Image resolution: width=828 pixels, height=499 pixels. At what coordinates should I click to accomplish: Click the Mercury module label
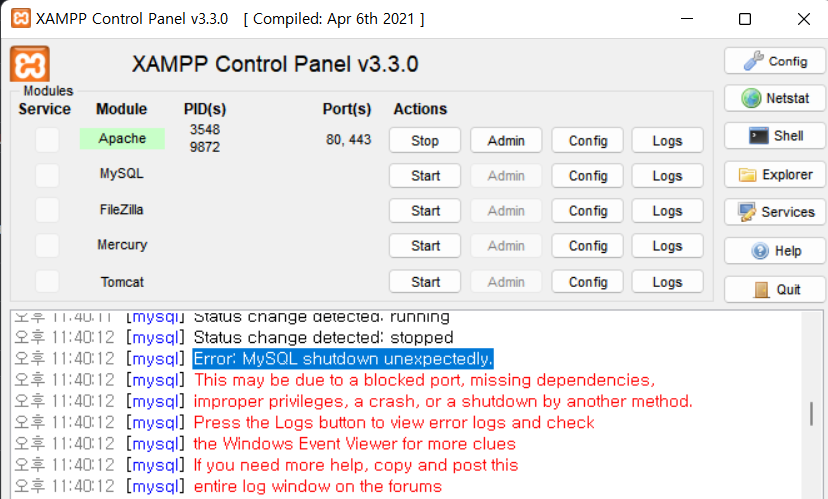pyautogui.click(x=122, y=245)
